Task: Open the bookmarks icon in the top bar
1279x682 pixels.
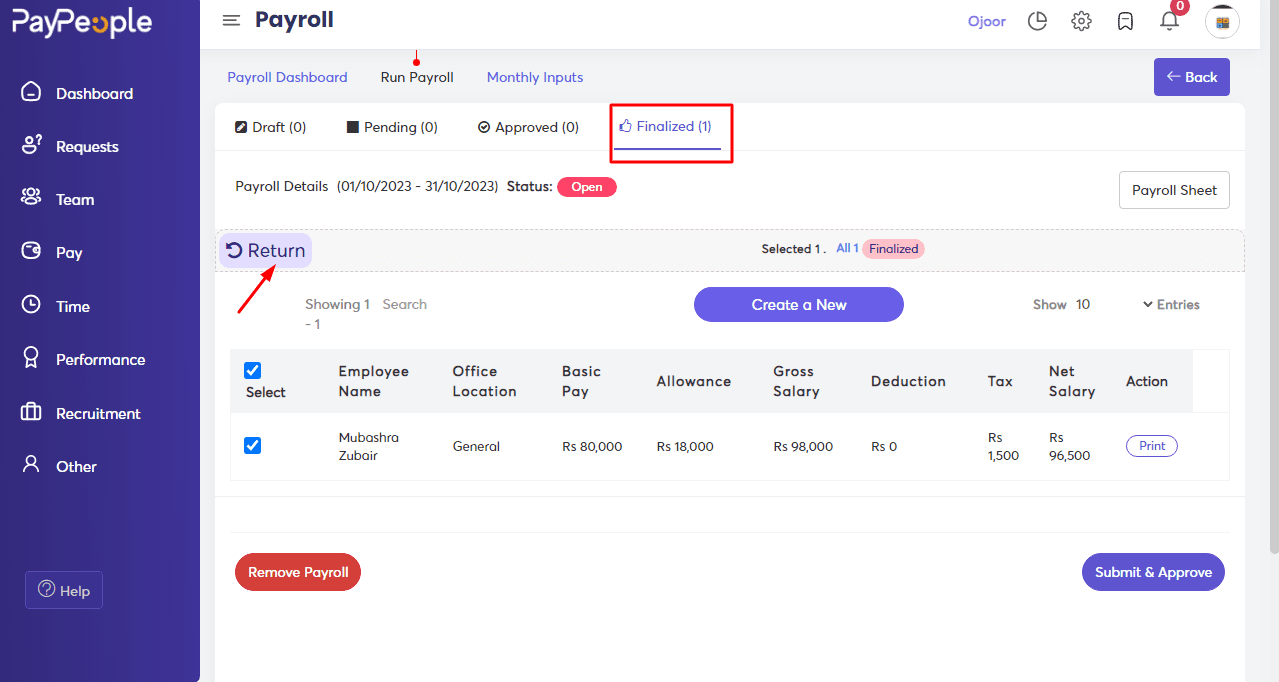Action: [1125, 20]
